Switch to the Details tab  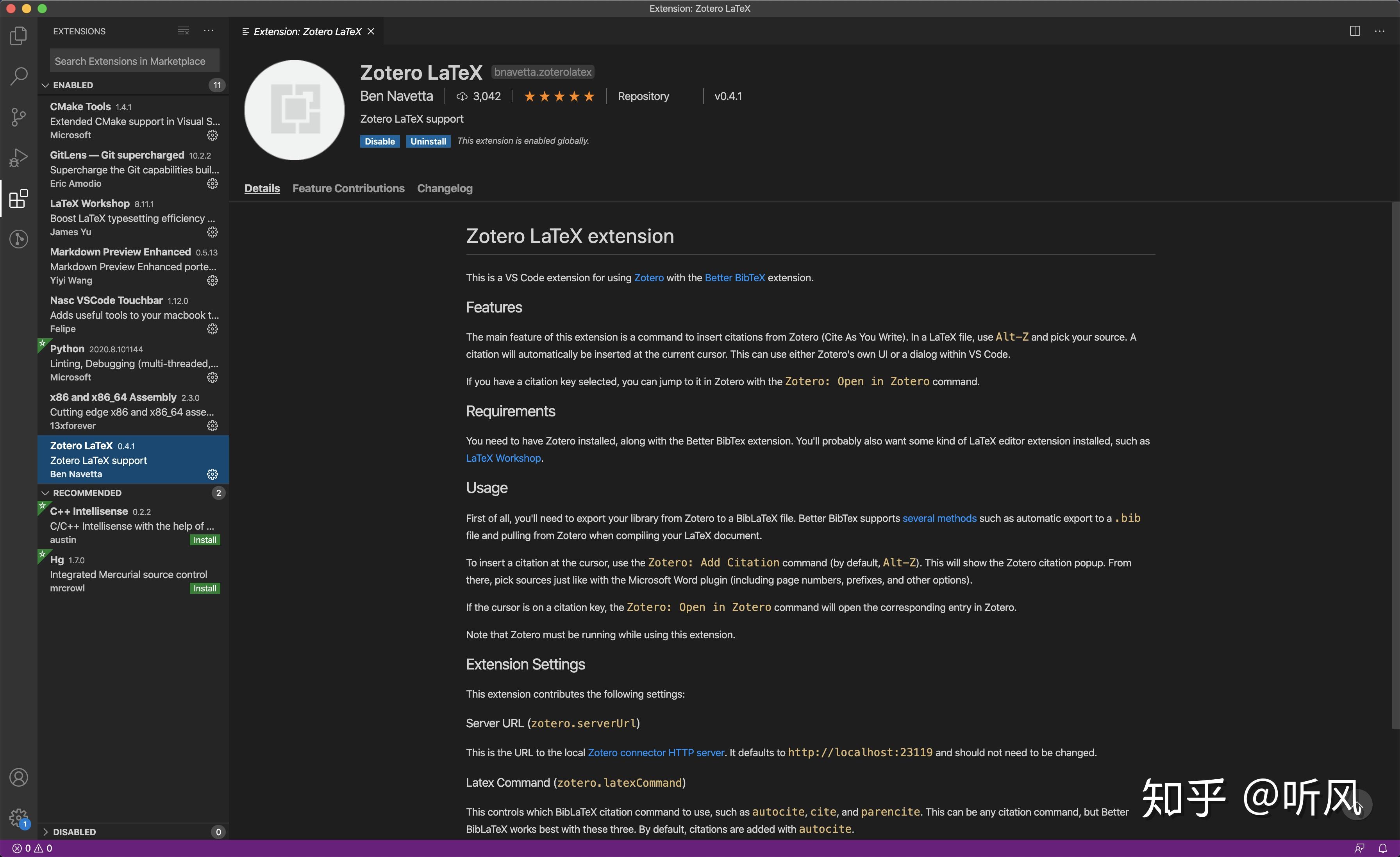(262, 188)
